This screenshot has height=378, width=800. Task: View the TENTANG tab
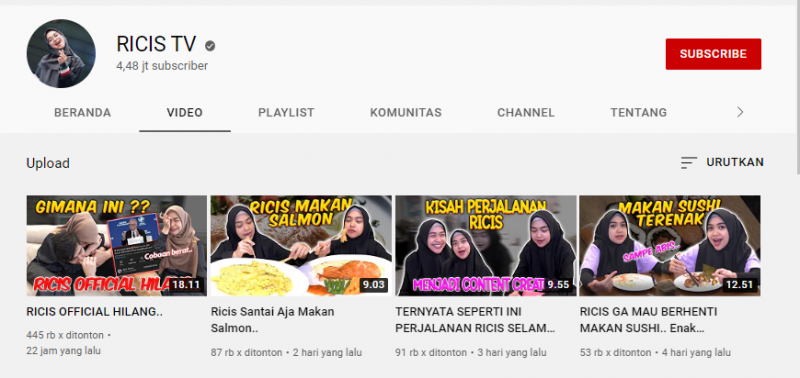tap(638, 113)
